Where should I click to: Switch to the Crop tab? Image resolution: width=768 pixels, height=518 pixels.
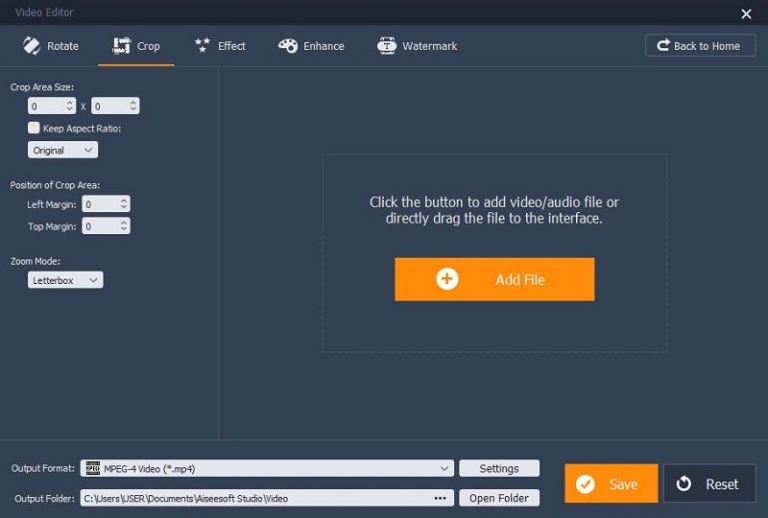coord(136,46)
